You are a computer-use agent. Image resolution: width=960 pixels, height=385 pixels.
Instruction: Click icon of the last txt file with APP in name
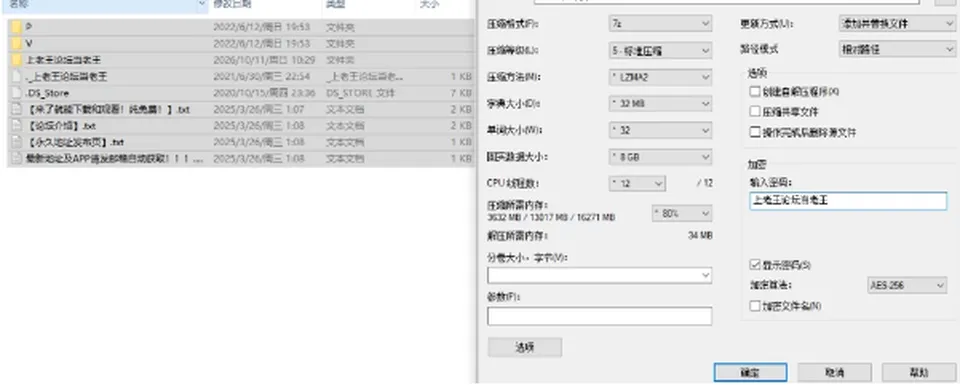click(17, 158)
